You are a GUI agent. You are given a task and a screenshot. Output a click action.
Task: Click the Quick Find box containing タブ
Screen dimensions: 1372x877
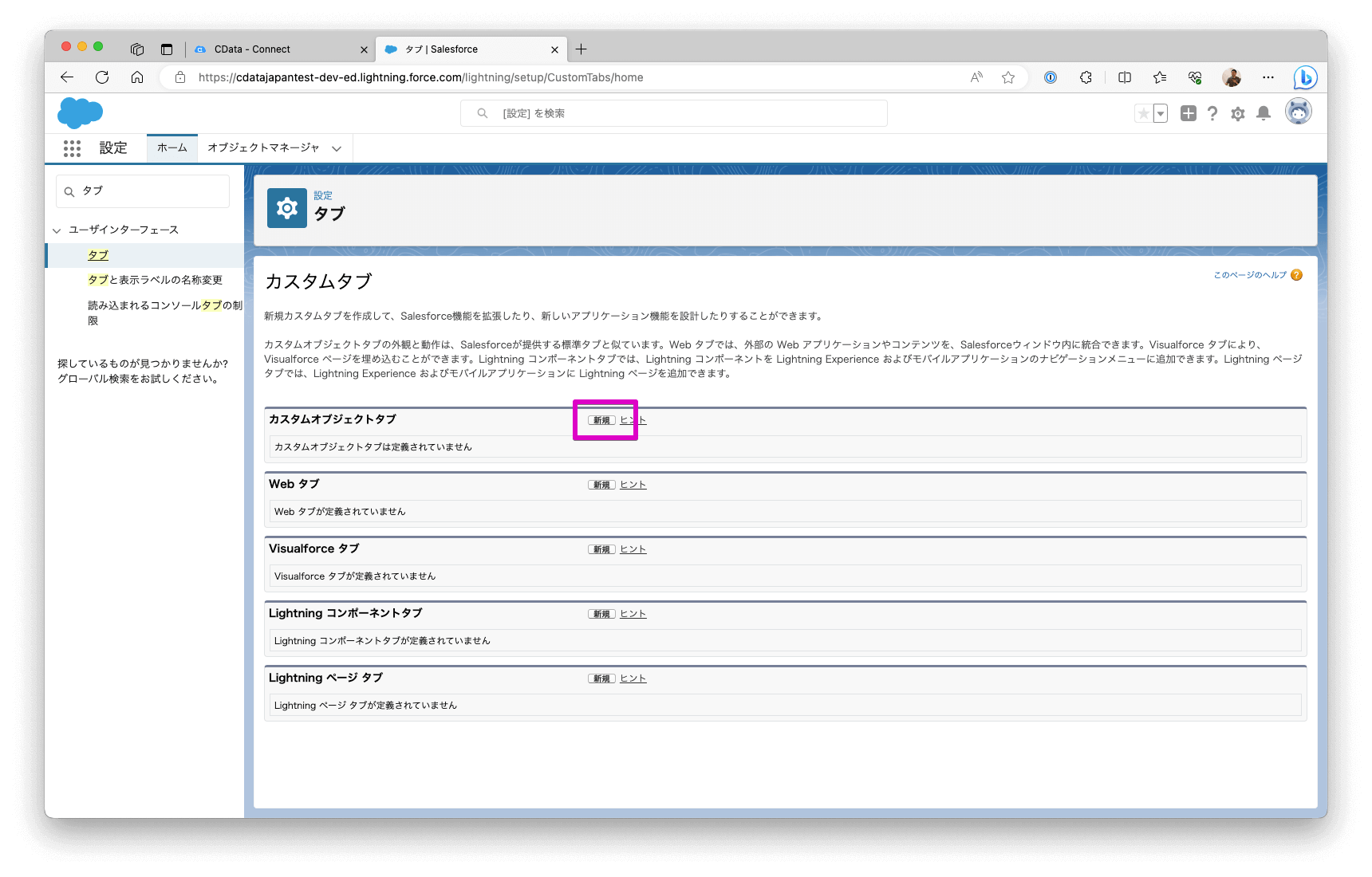point(143,191)
